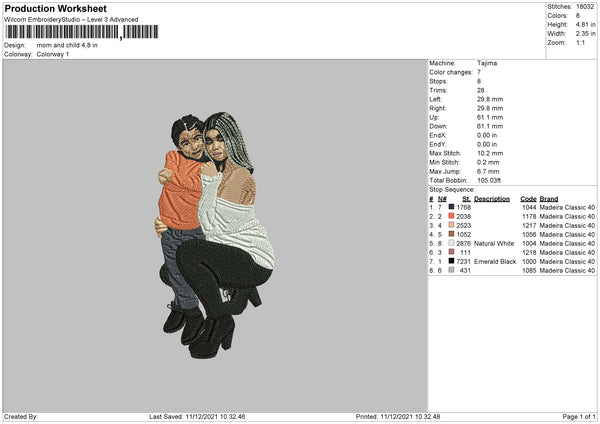Screen dimensions: 600x424
Task: Select the dark navy swatch for stop 1
Action: (x=451, y=207)
